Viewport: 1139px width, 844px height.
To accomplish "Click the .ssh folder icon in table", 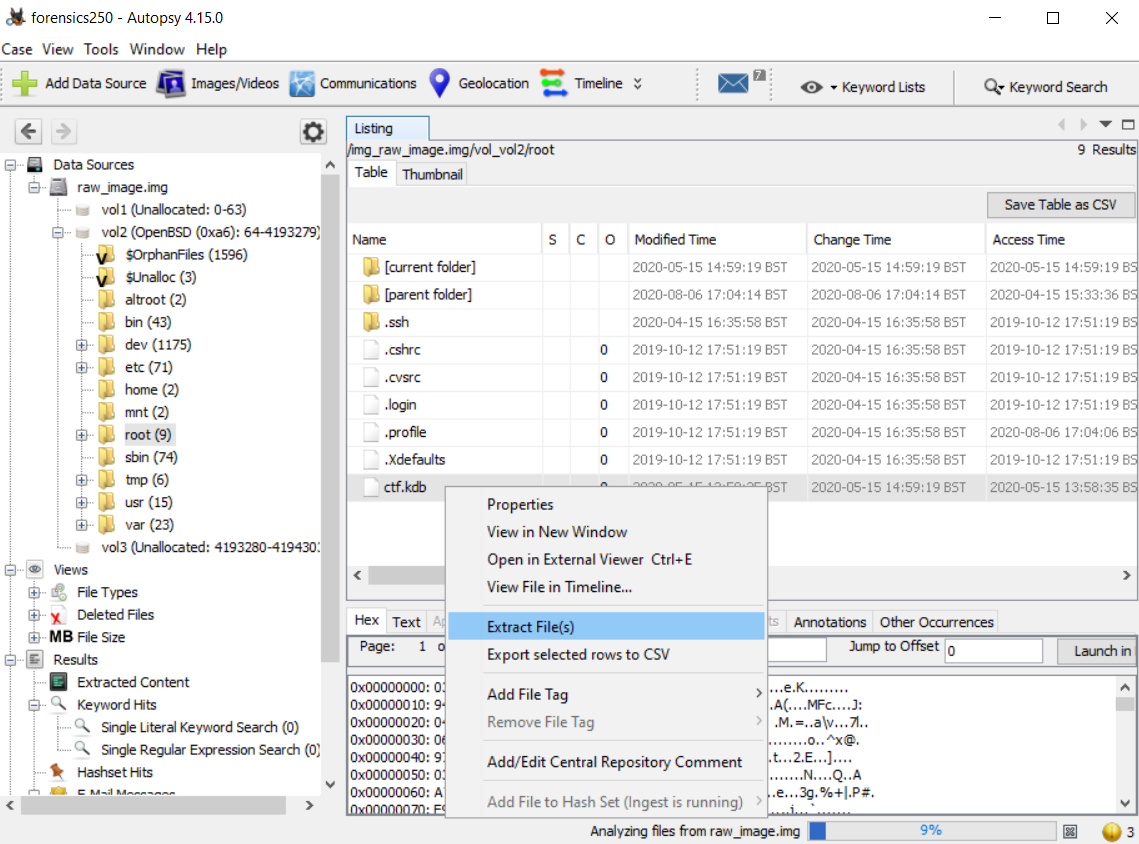I will [x=371, y=322].
